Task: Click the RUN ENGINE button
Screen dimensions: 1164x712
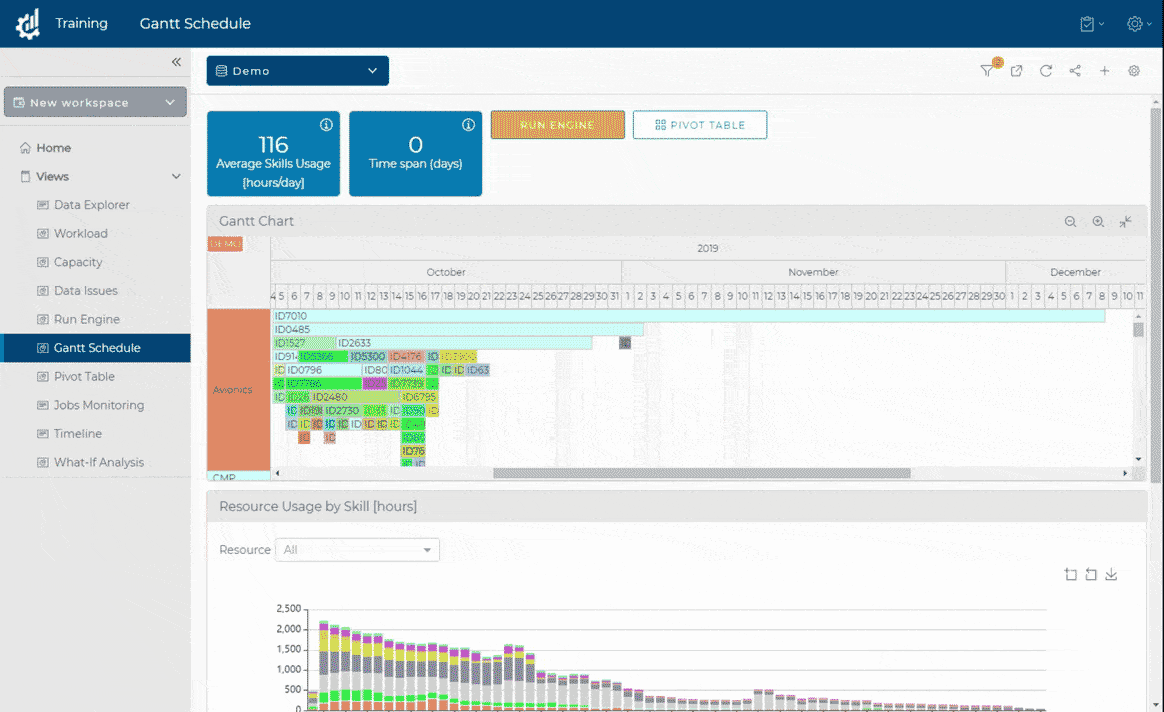Action: (557, 124)
